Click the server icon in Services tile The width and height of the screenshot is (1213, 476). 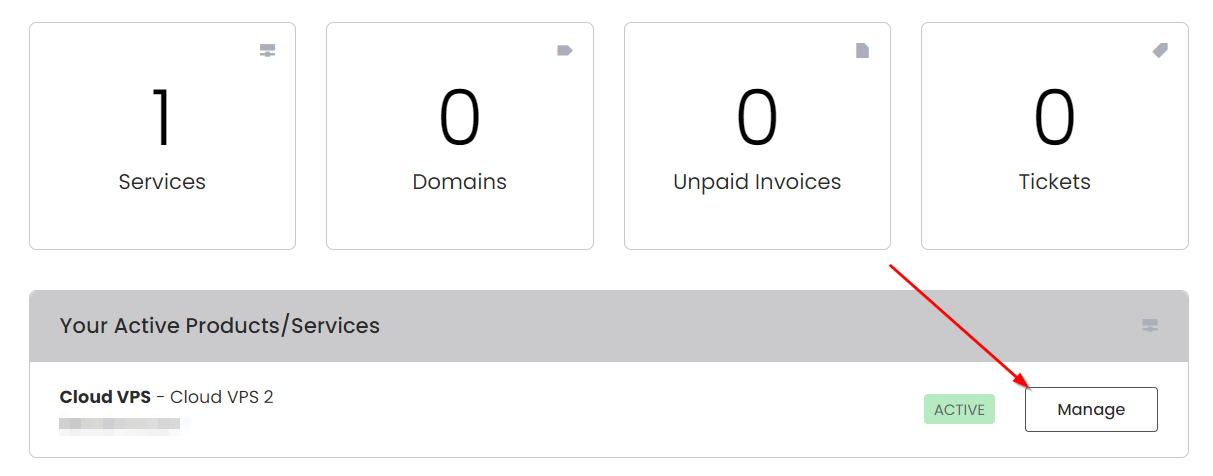[x=267, y=51]
